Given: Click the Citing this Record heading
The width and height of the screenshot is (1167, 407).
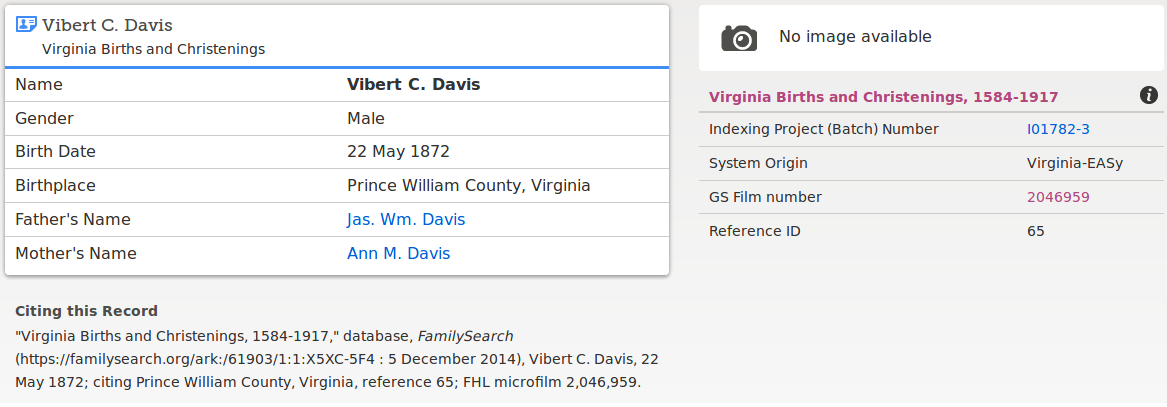Looking at the screenshot, I should 86,311.
